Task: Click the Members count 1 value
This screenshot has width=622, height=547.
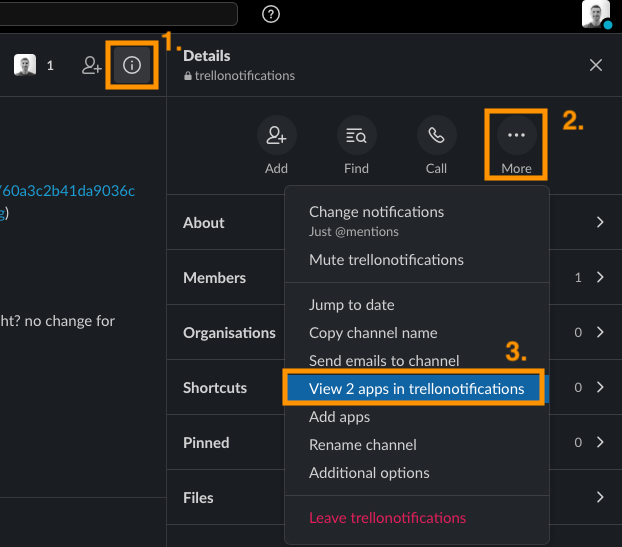Action: pos(578,278)
